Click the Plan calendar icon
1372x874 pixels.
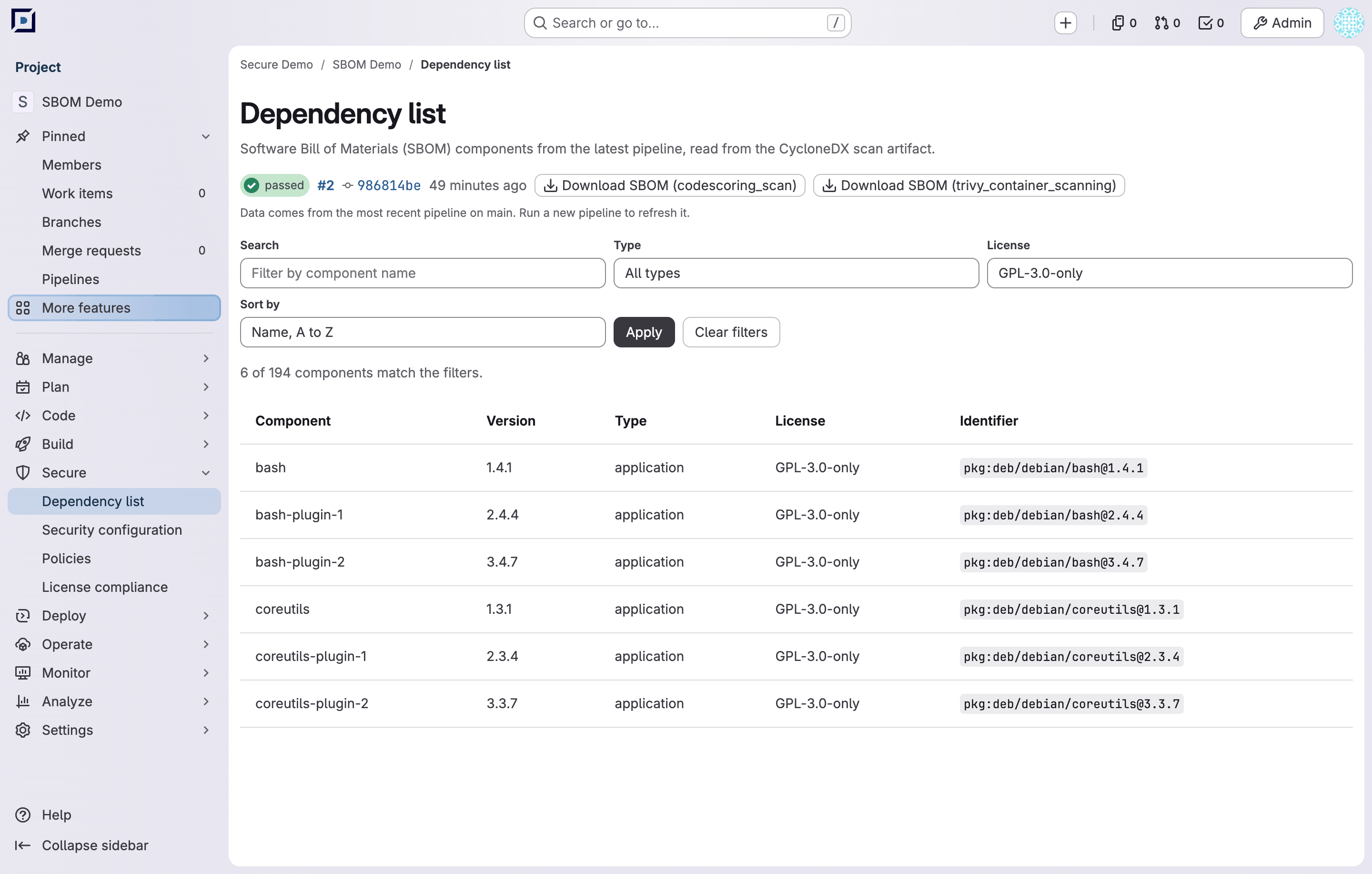coord(23,386)
